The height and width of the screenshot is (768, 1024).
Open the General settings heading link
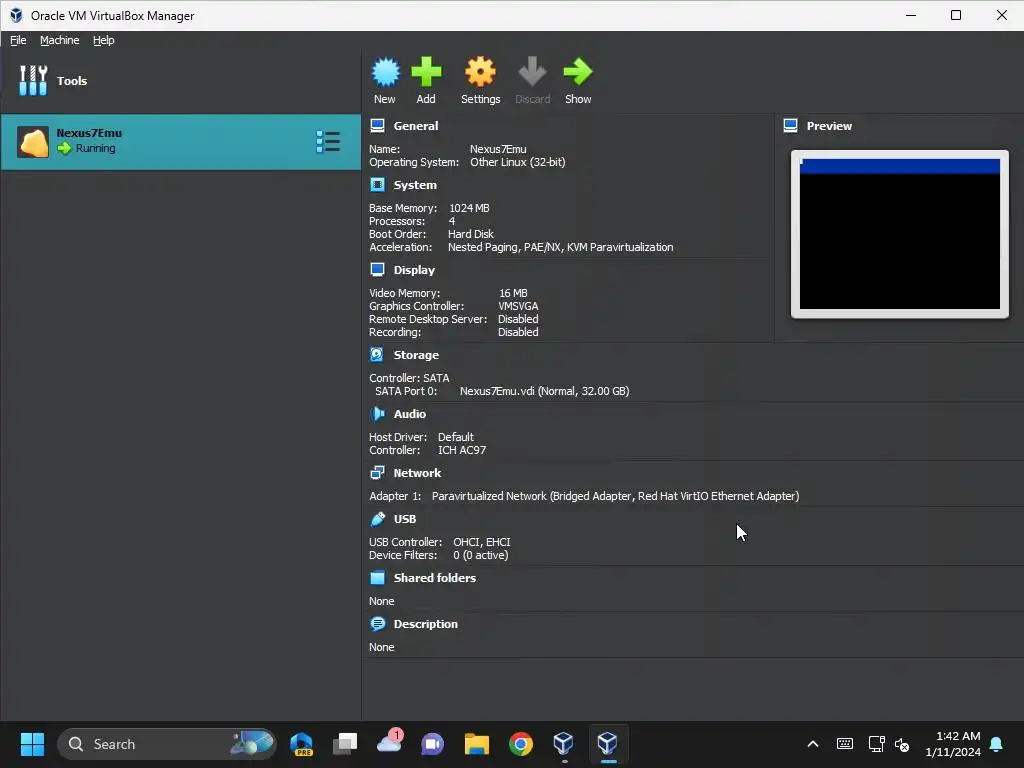(415, 126)
